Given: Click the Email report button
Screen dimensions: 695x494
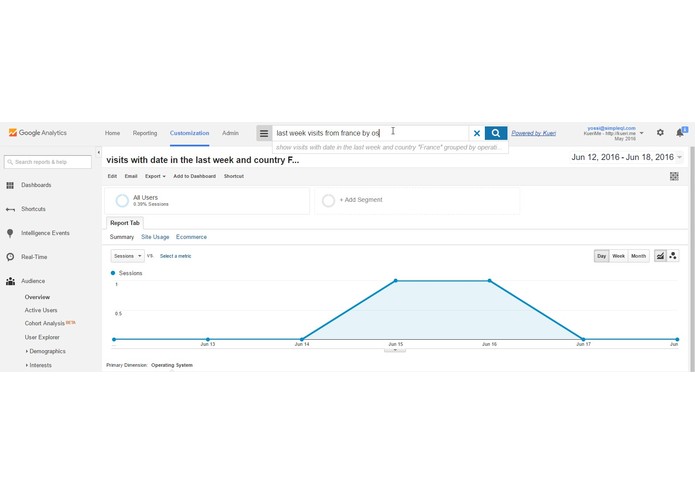Looking at the screenshot, I should click(x=131, y=176).
